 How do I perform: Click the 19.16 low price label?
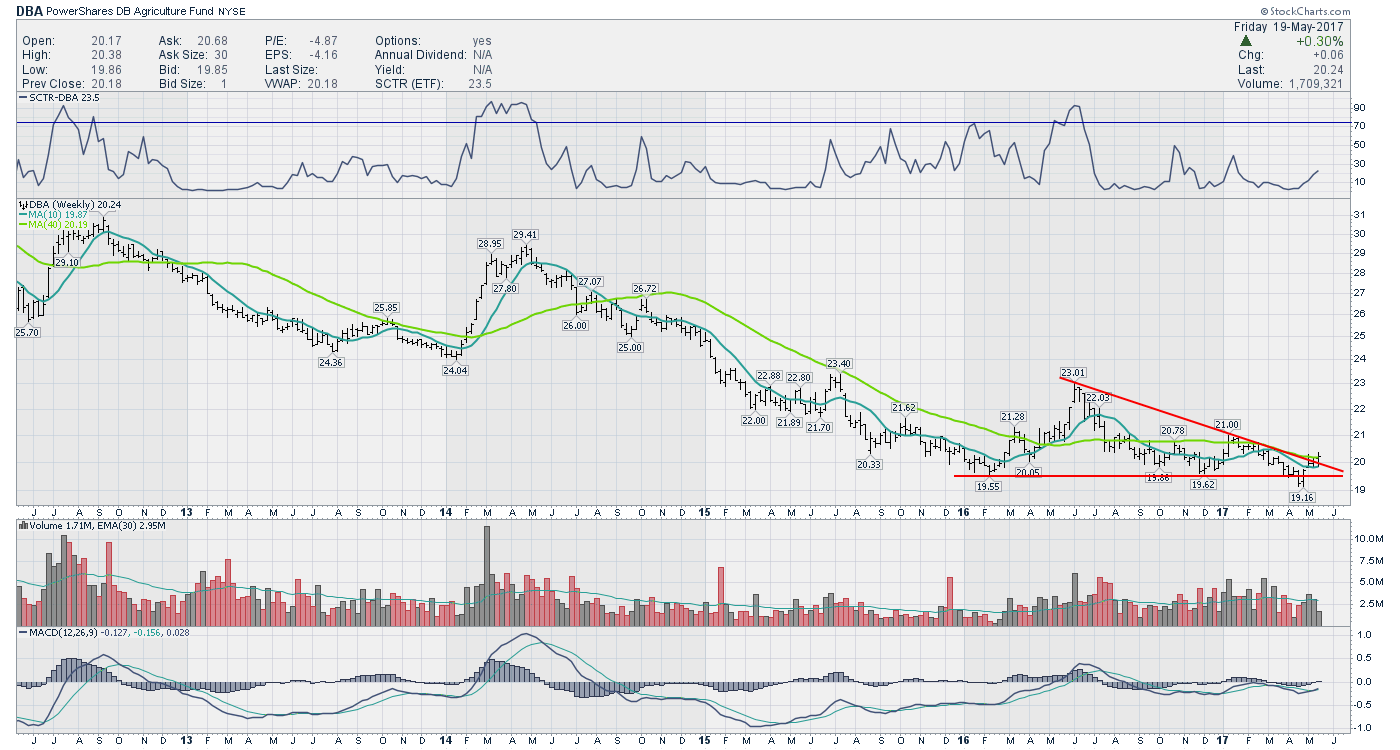pyautogui.click(x=1301, y=497)
